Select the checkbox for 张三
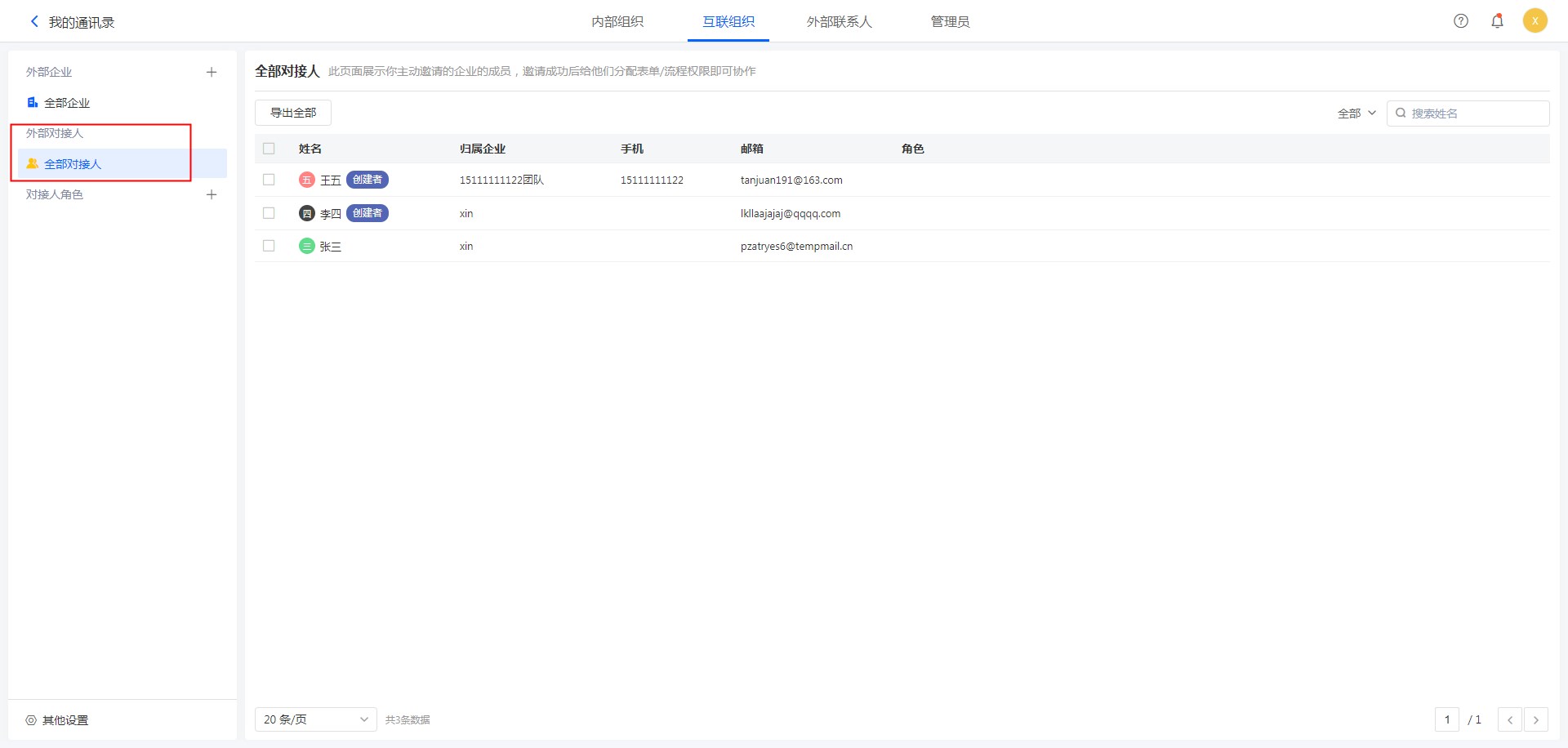 (x=269, y=246)
